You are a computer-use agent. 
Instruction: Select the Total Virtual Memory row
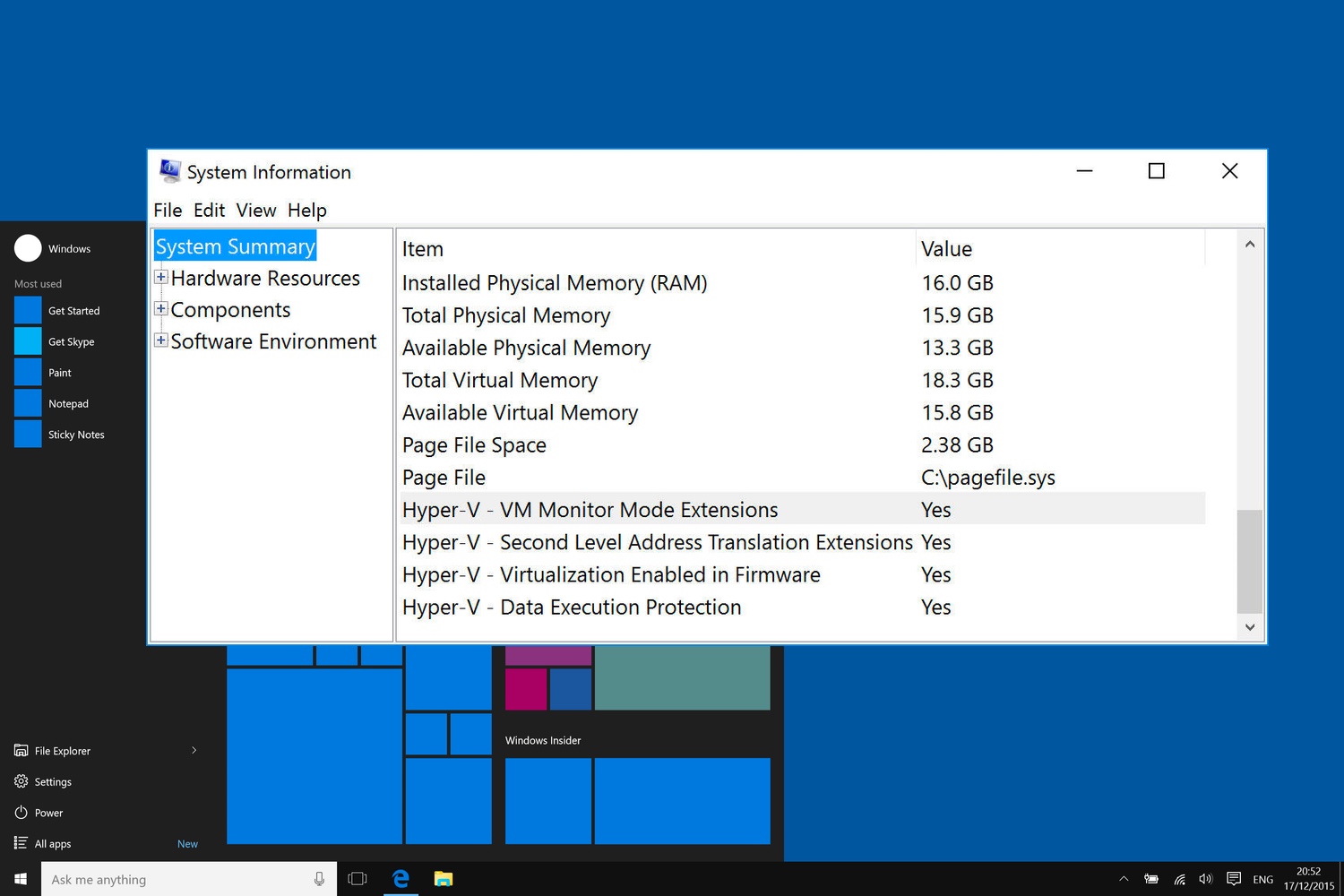[x=802, y=380]
